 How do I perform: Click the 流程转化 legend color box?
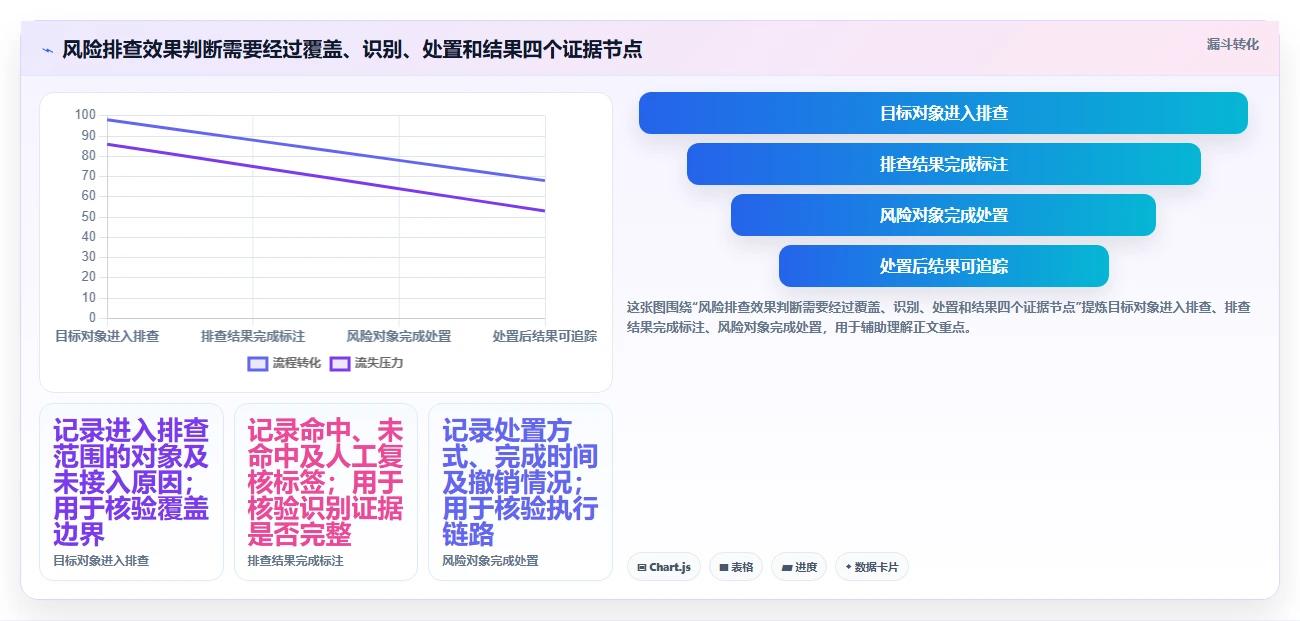pyautogui.click(x=258, y=363)
